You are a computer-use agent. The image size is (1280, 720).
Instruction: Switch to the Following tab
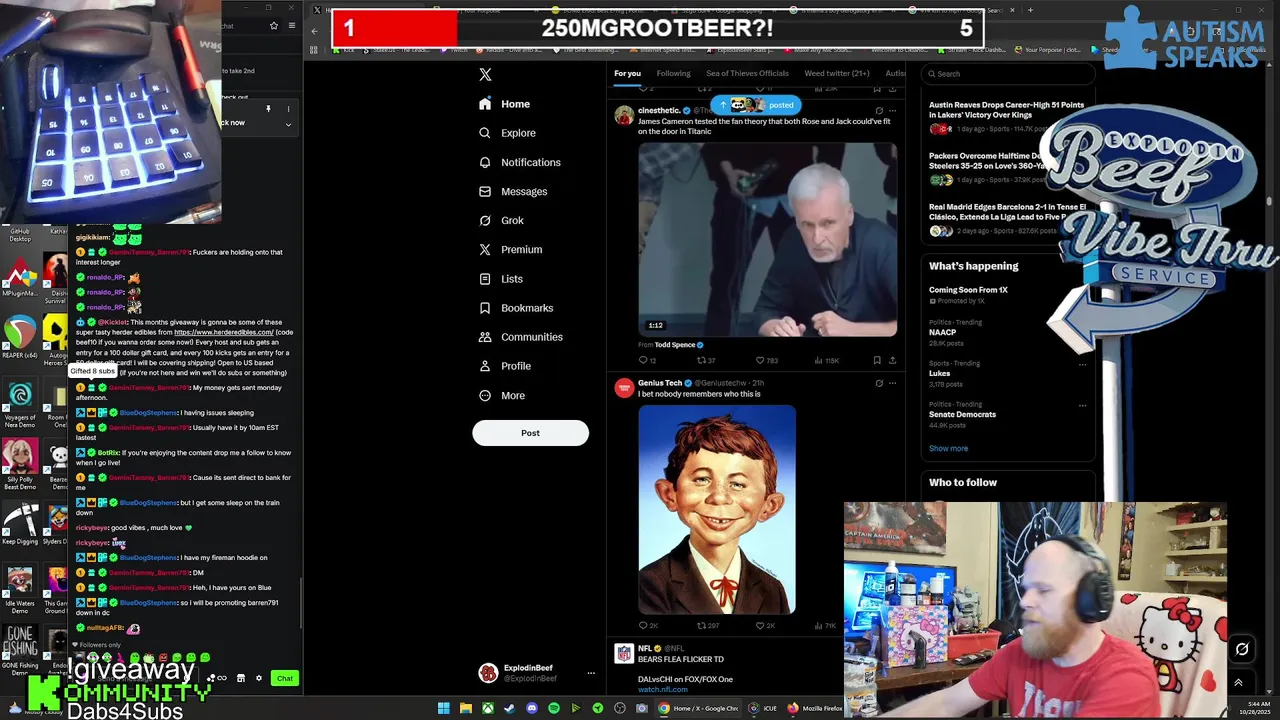(x=673, y=73)
